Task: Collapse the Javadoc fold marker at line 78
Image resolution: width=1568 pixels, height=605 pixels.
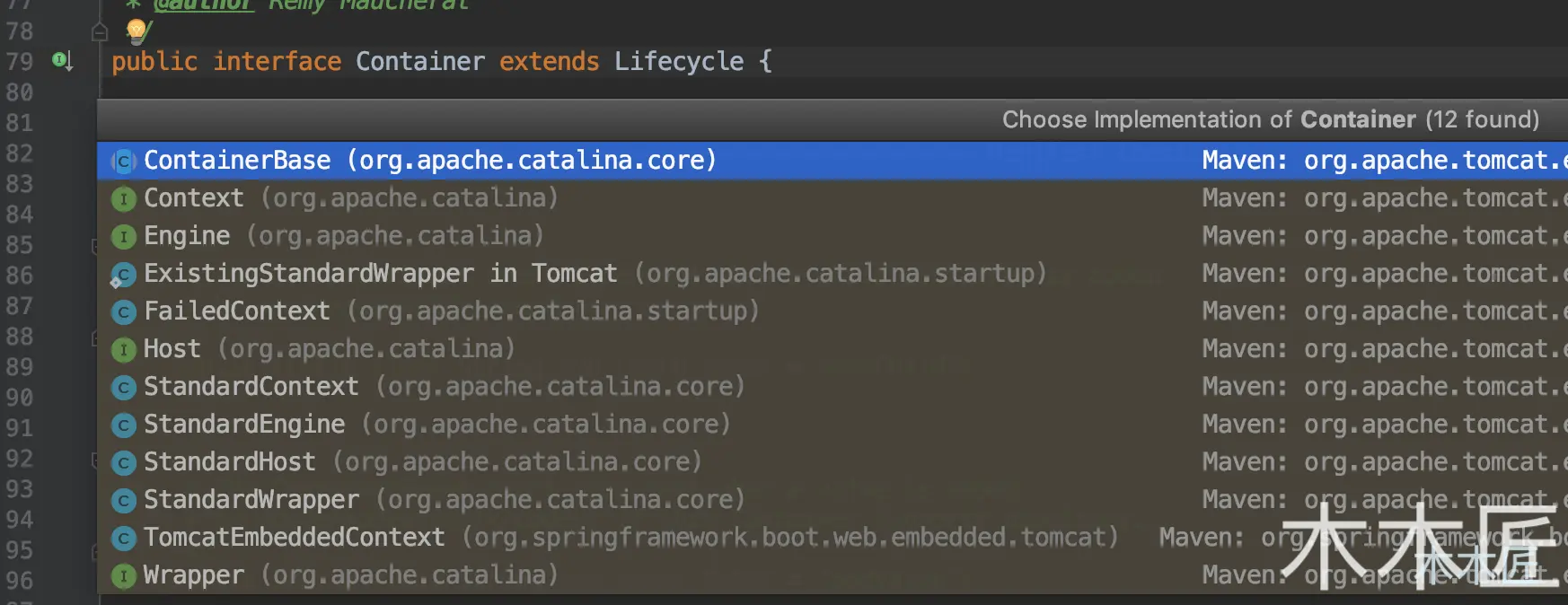Action: point(100,32)
